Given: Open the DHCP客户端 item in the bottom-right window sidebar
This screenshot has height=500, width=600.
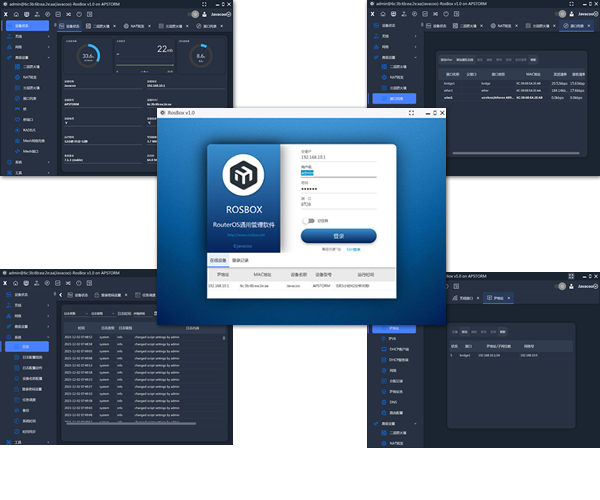Looking at the screenshot, I should [x=396, y=349].
